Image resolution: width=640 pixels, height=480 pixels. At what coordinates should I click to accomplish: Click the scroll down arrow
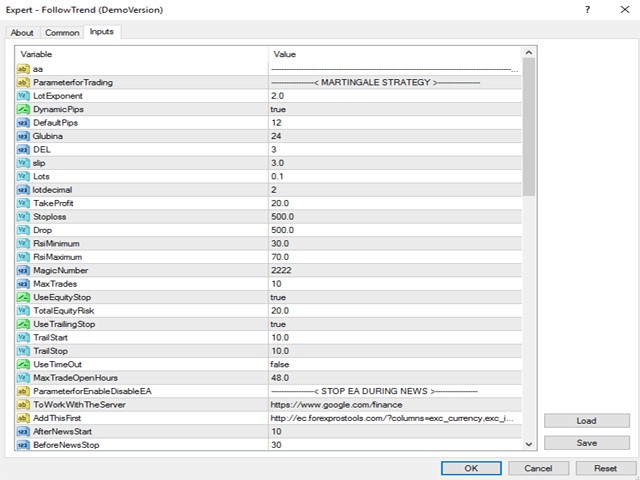529,444
